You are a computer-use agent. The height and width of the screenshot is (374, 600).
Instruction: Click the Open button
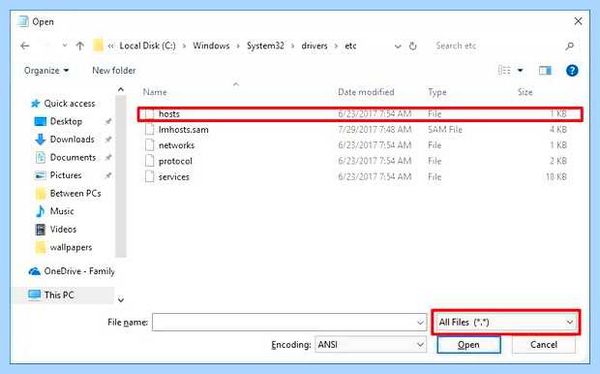469,345
